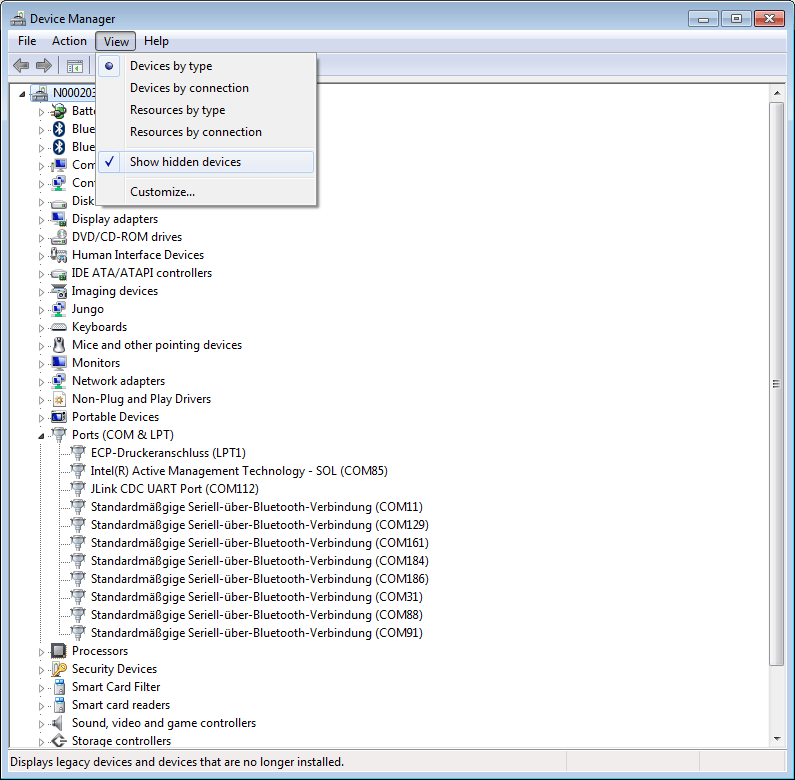The image size is (795, 780).
Task: Expand the Network adapters node
Action: (42, 381)
